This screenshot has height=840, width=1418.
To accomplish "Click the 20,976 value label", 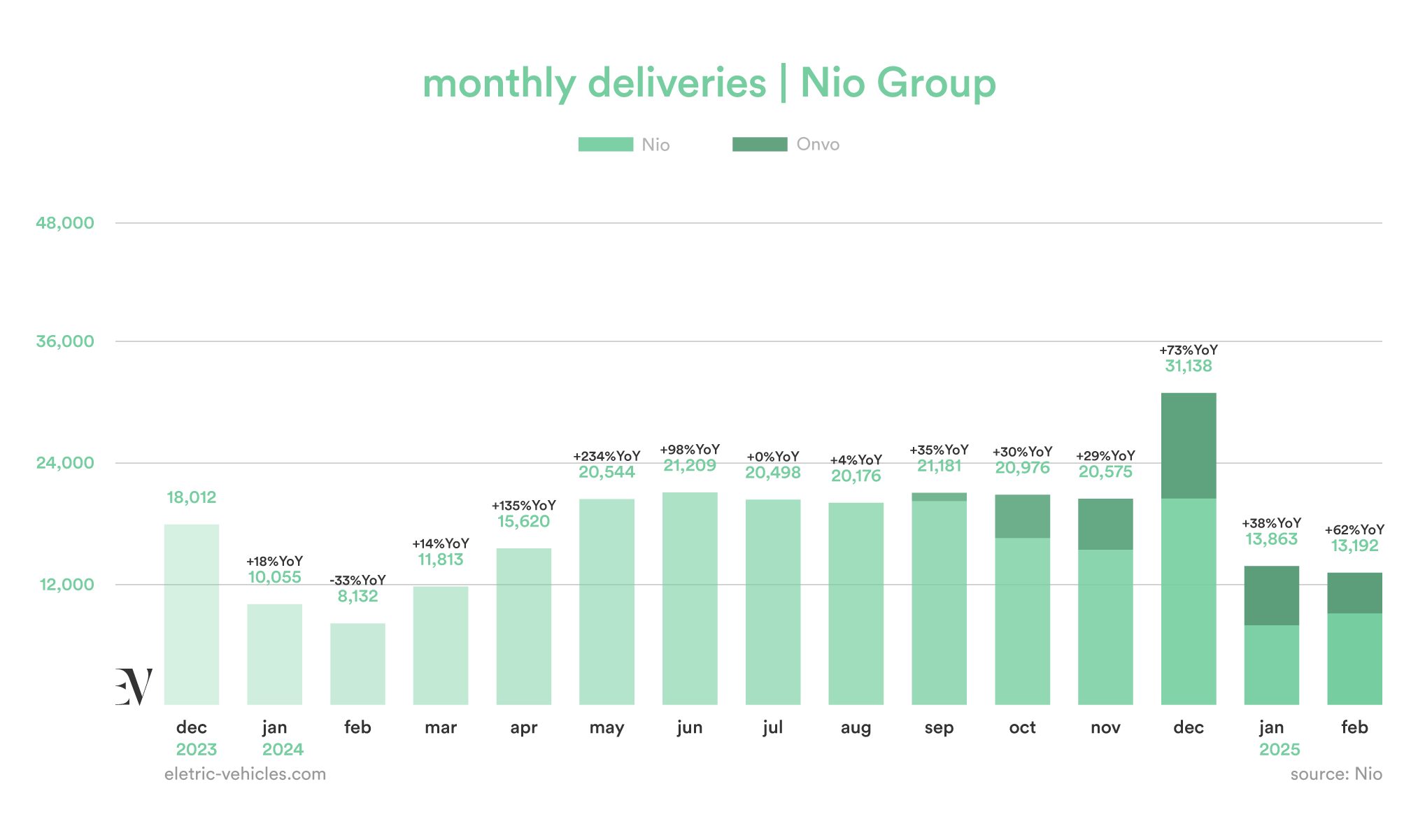I will coord(1023,468).
